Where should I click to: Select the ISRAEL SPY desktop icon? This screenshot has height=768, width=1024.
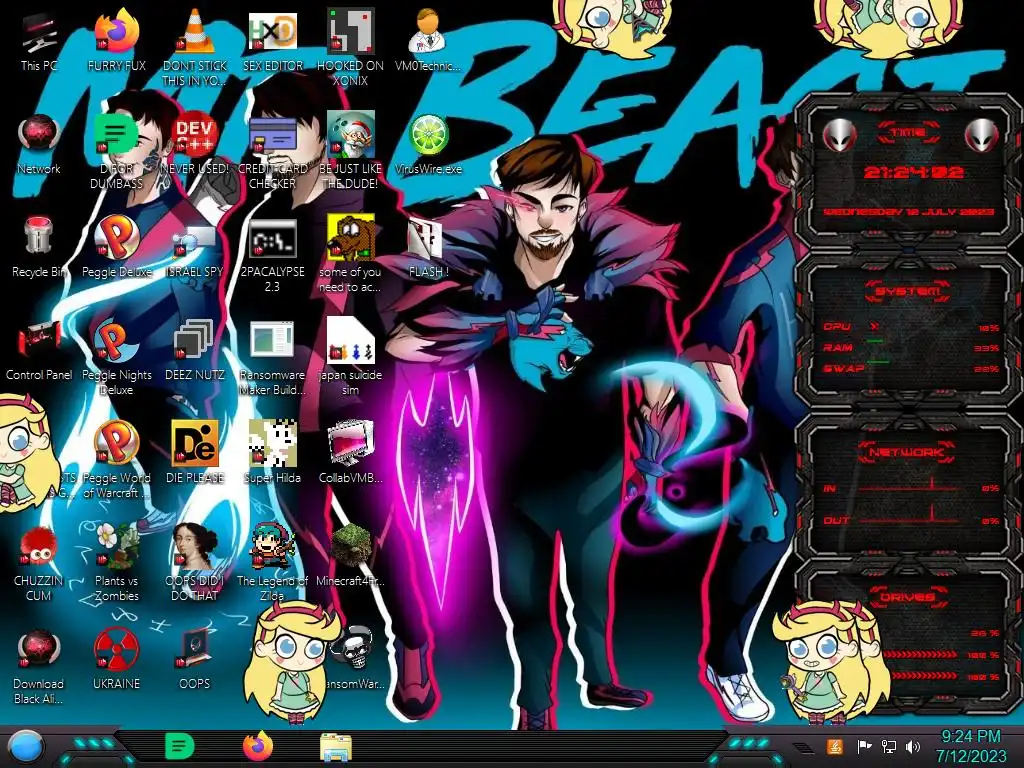[195, 251]
